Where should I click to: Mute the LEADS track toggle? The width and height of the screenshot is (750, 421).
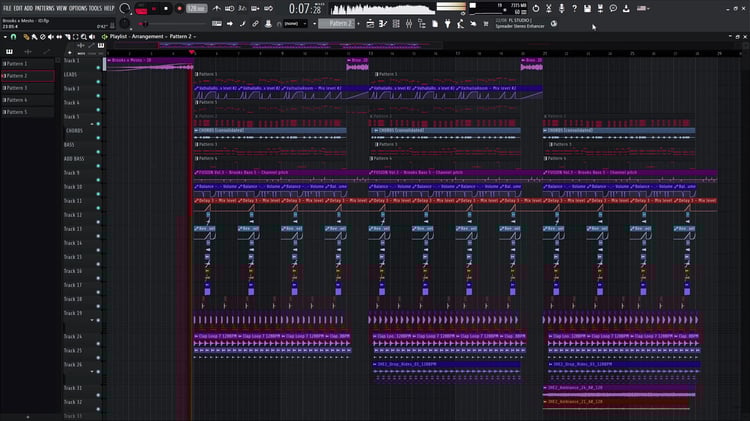(99, 82)
